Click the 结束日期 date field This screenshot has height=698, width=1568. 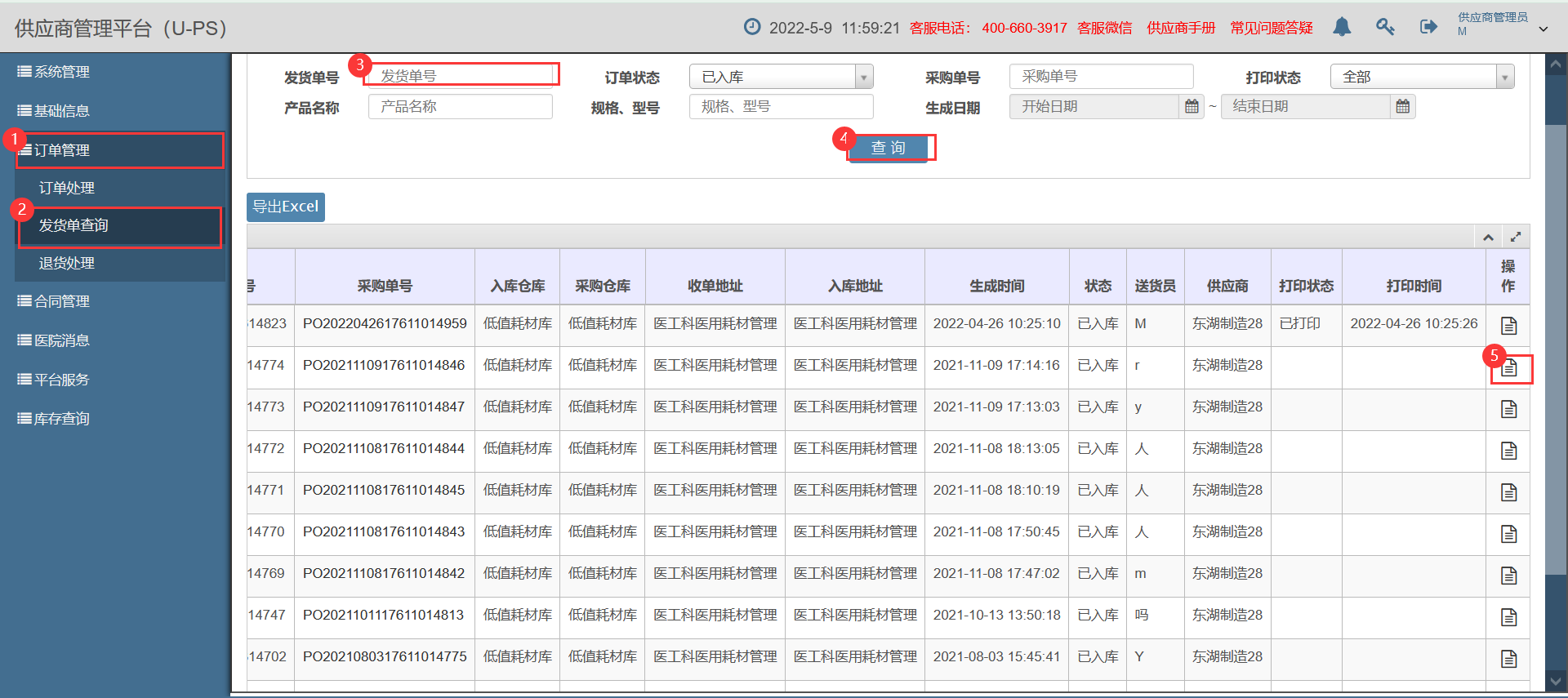[1306, 106]
